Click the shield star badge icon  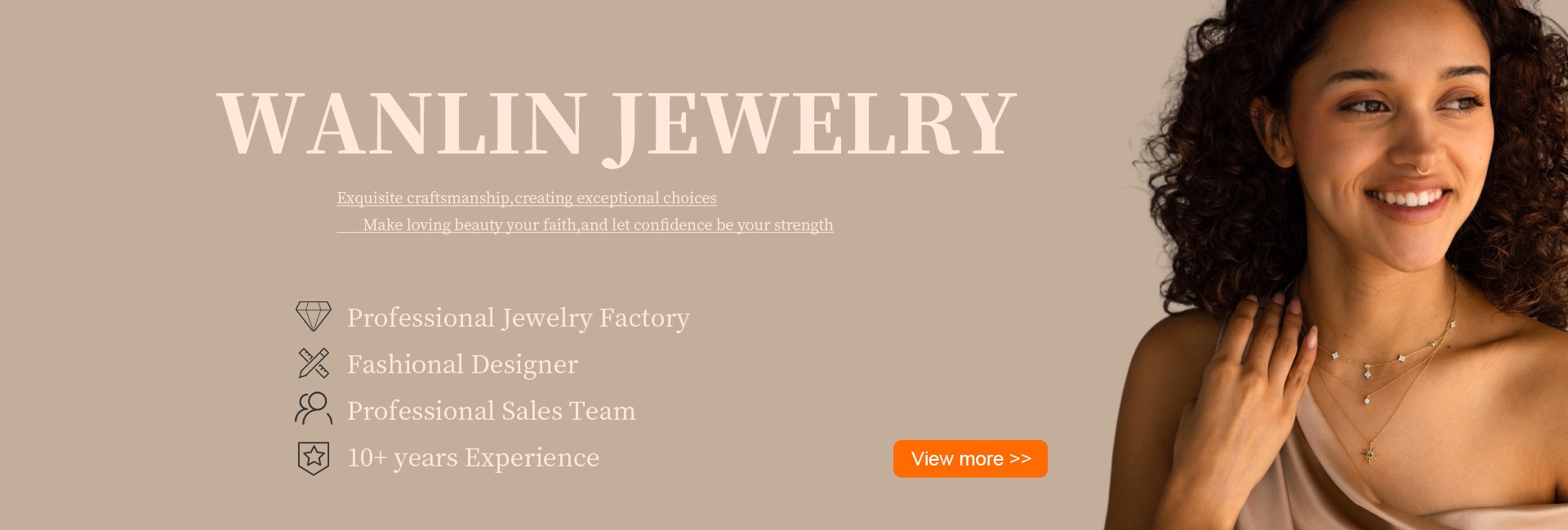click(x=314, y=457)
